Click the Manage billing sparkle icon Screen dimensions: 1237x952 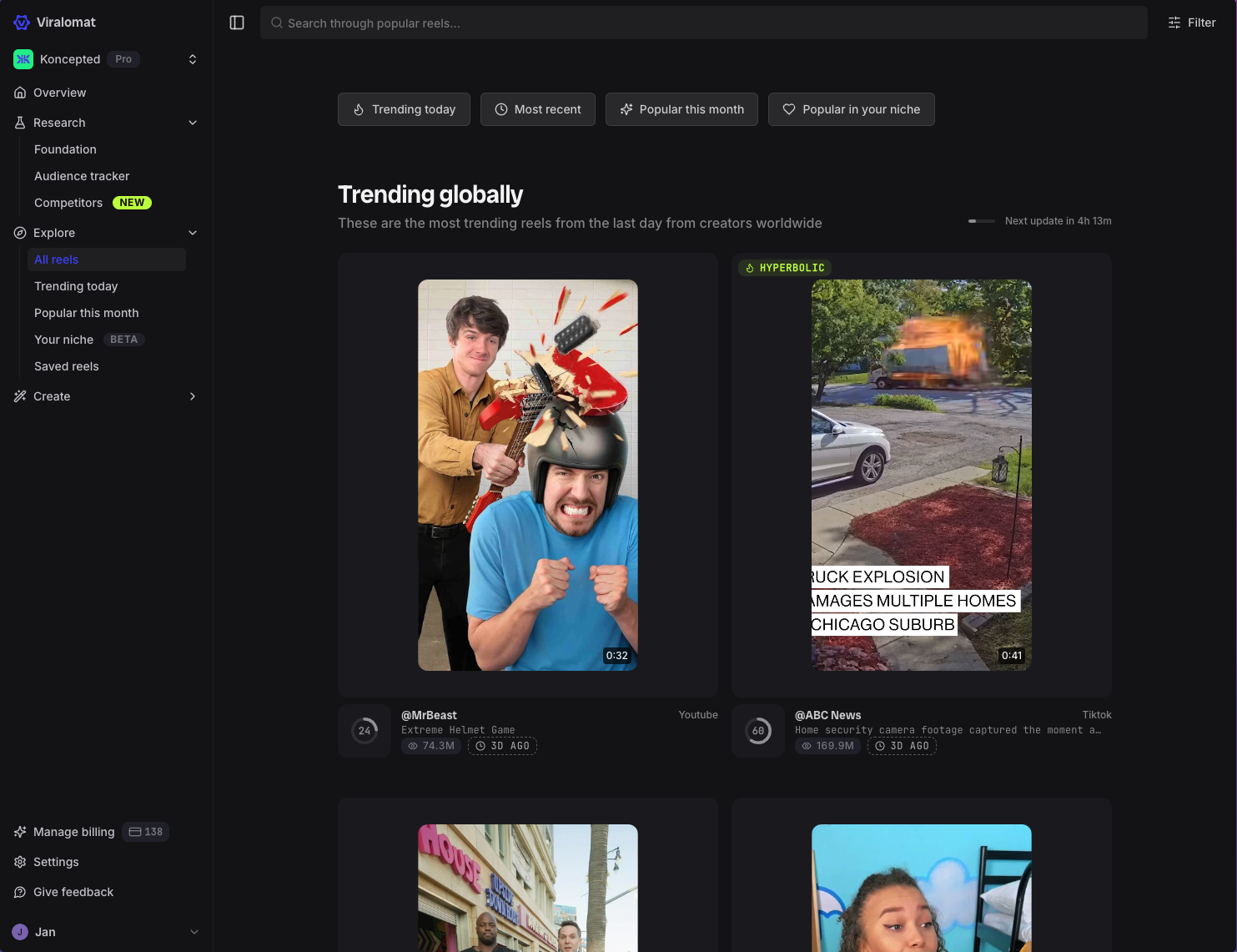pyautogui.click(x=20, y=832)
